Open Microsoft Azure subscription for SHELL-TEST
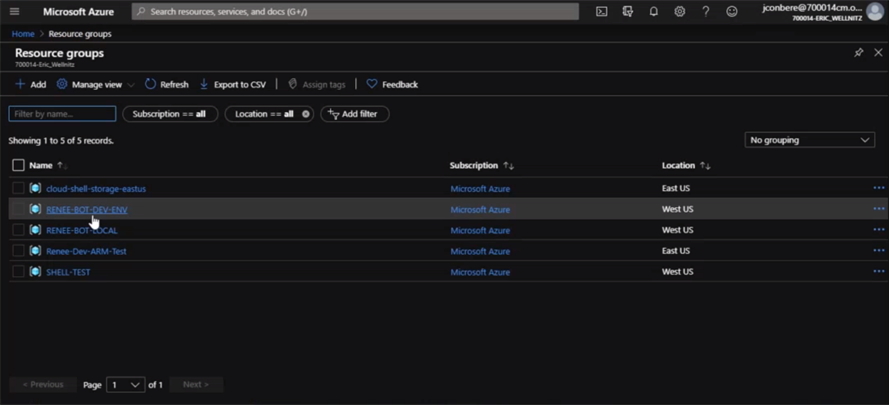 tap(480, 272)
